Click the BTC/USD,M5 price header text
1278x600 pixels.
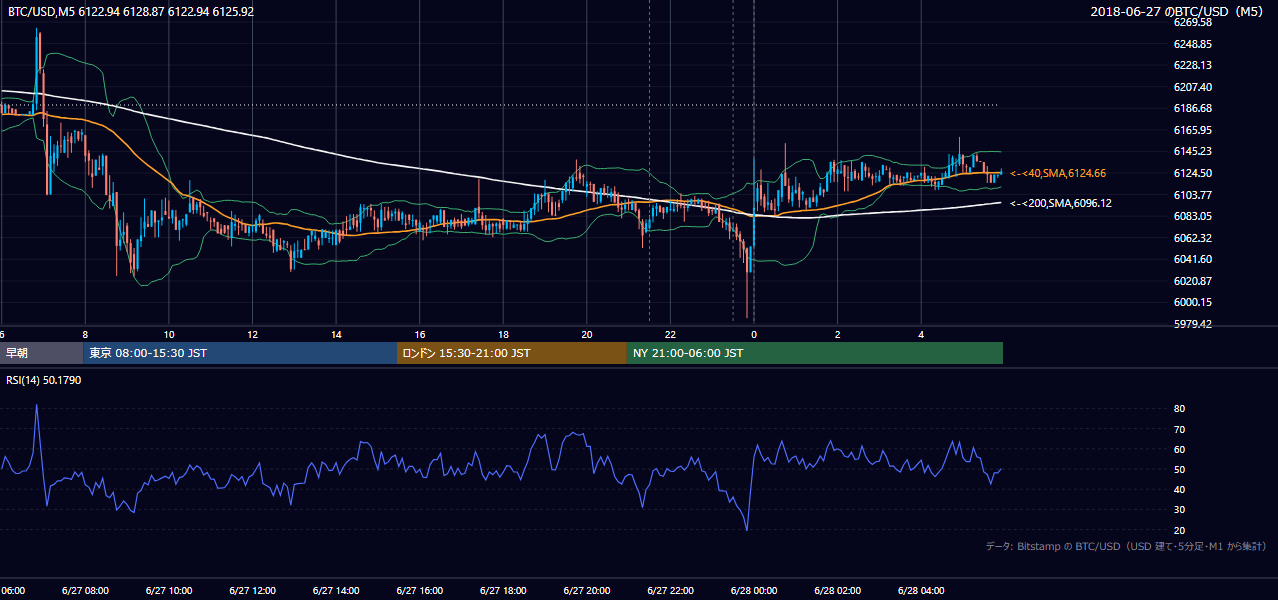tap(128, 12)
